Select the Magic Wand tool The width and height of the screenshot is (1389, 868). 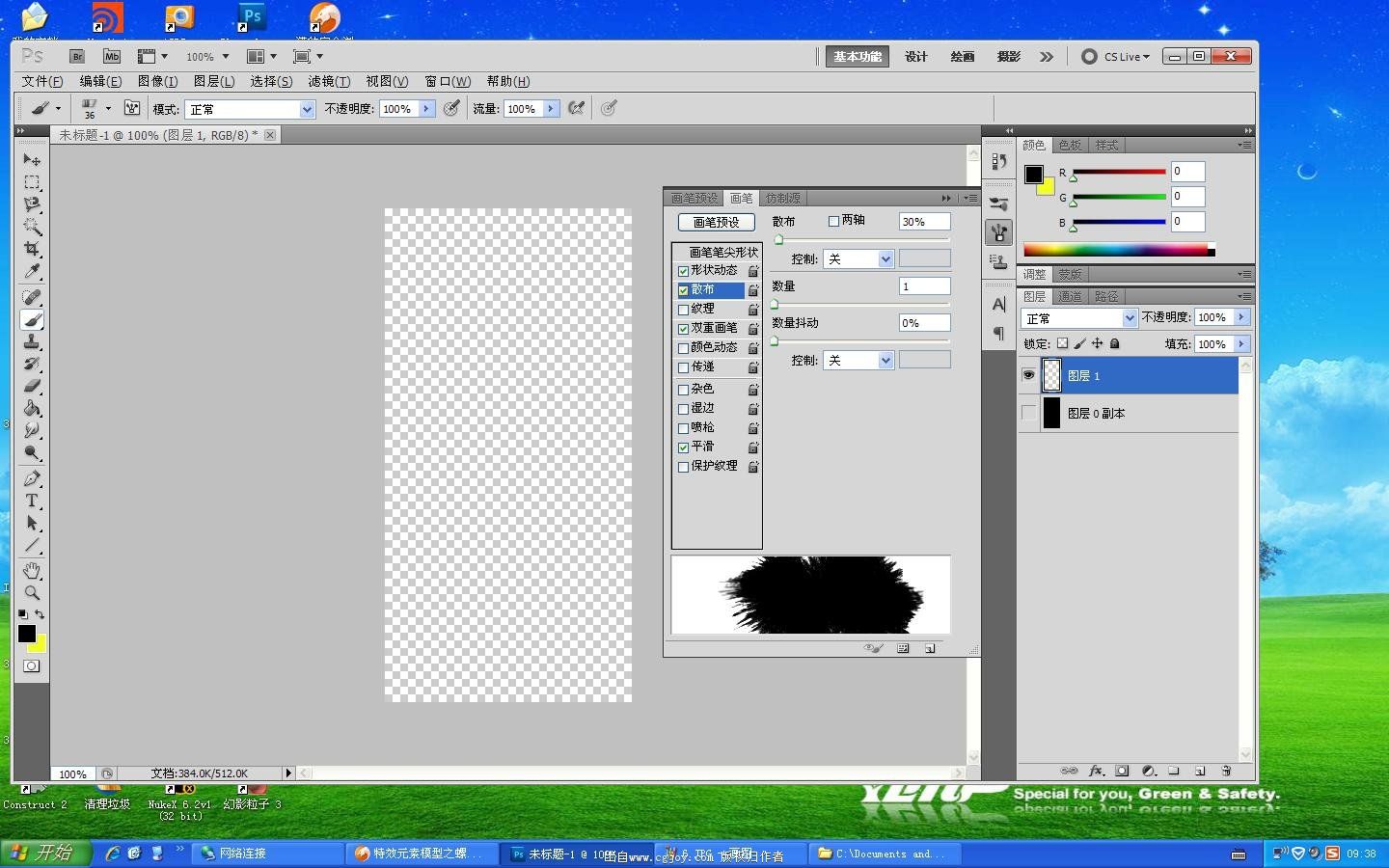pos(32,227)
